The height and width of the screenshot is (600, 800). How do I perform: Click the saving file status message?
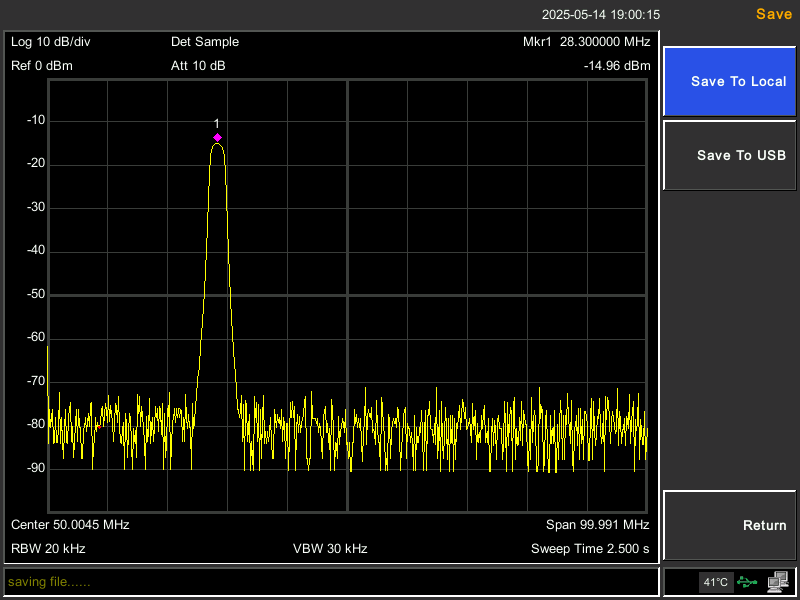coord(49,582)
